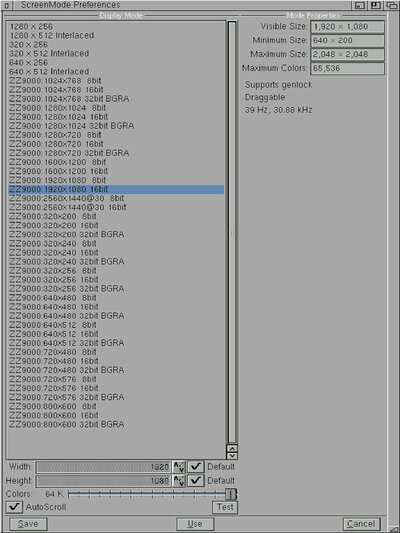Screen dimensions: 400x533
Task: Select ZZ9000:320x200 32bit BGRA mode
Action: click(116, 234)
